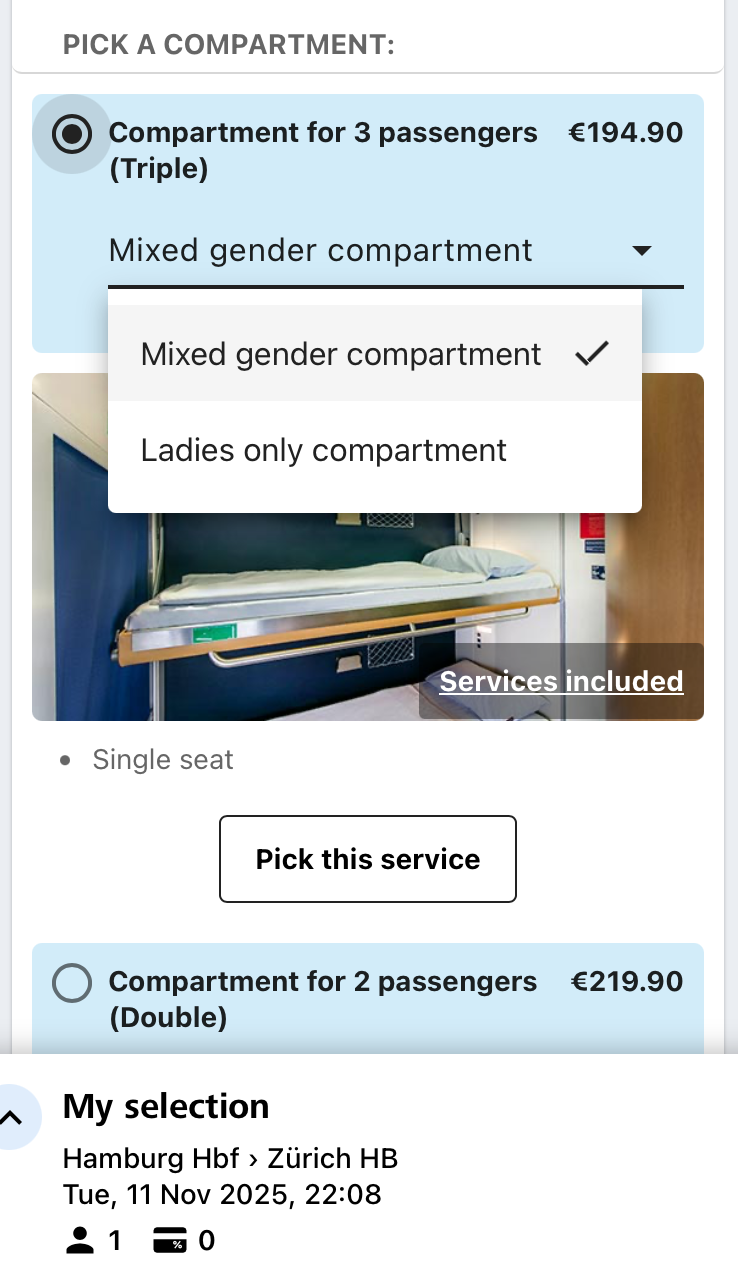The width and height of the screenshot is (738, 1274).
Task: Open the Services included link
Action: [561, 682]
